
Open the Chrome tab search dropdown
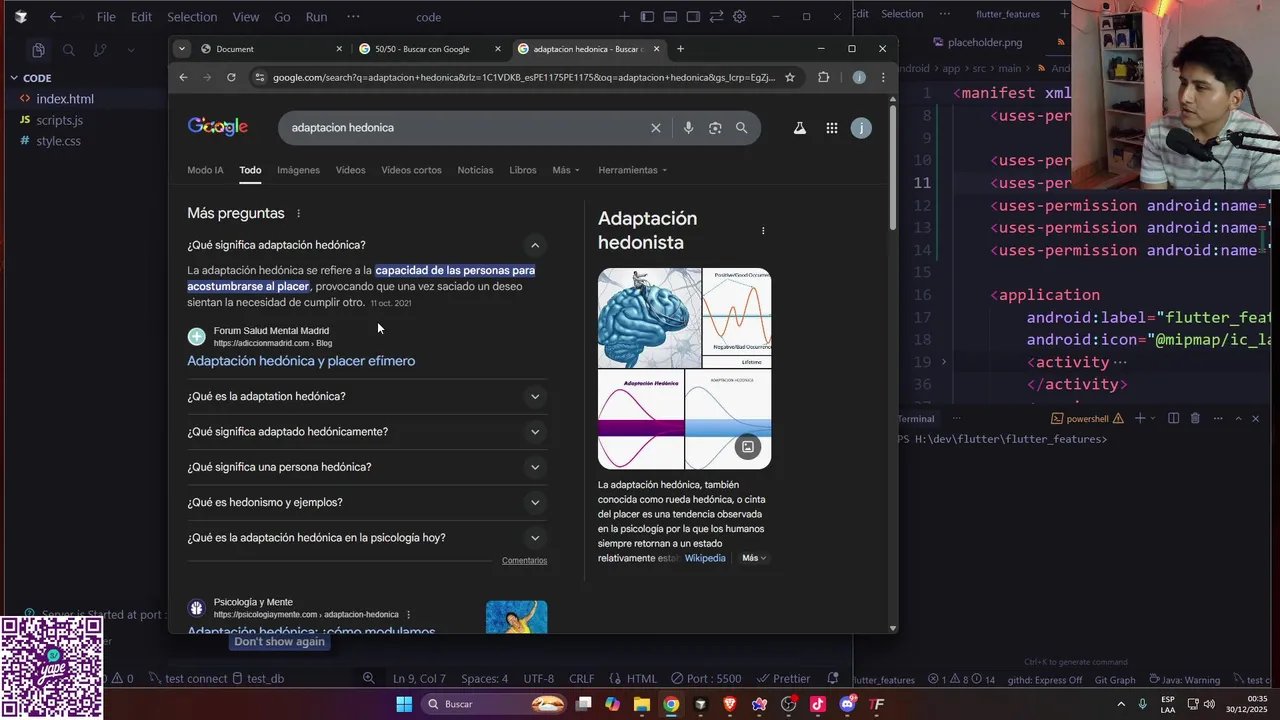coord(181,49)
